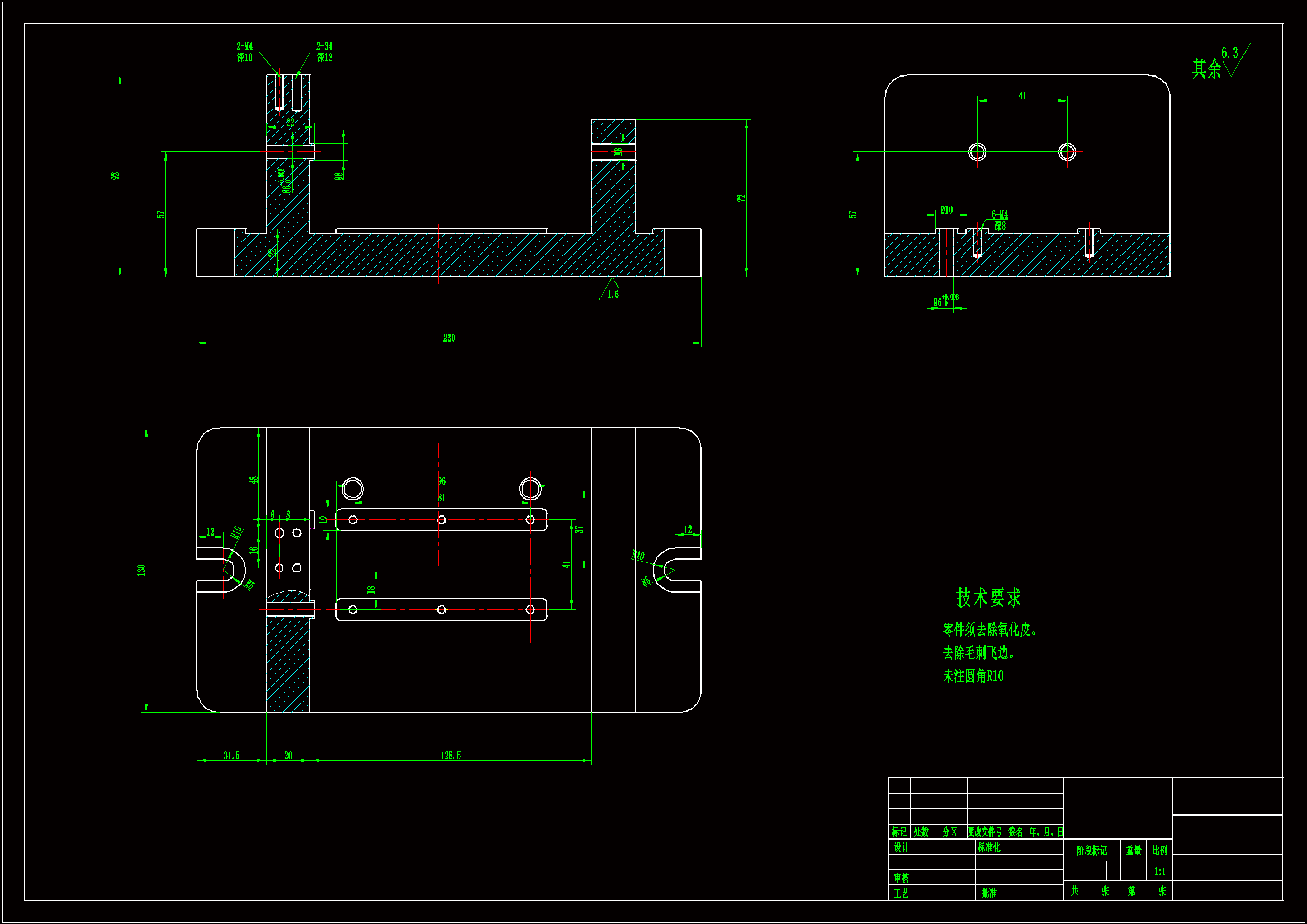This screenshot has height=924, width=1307.
Task: Select the 92 height dimension text
Action: pos(116,176)
